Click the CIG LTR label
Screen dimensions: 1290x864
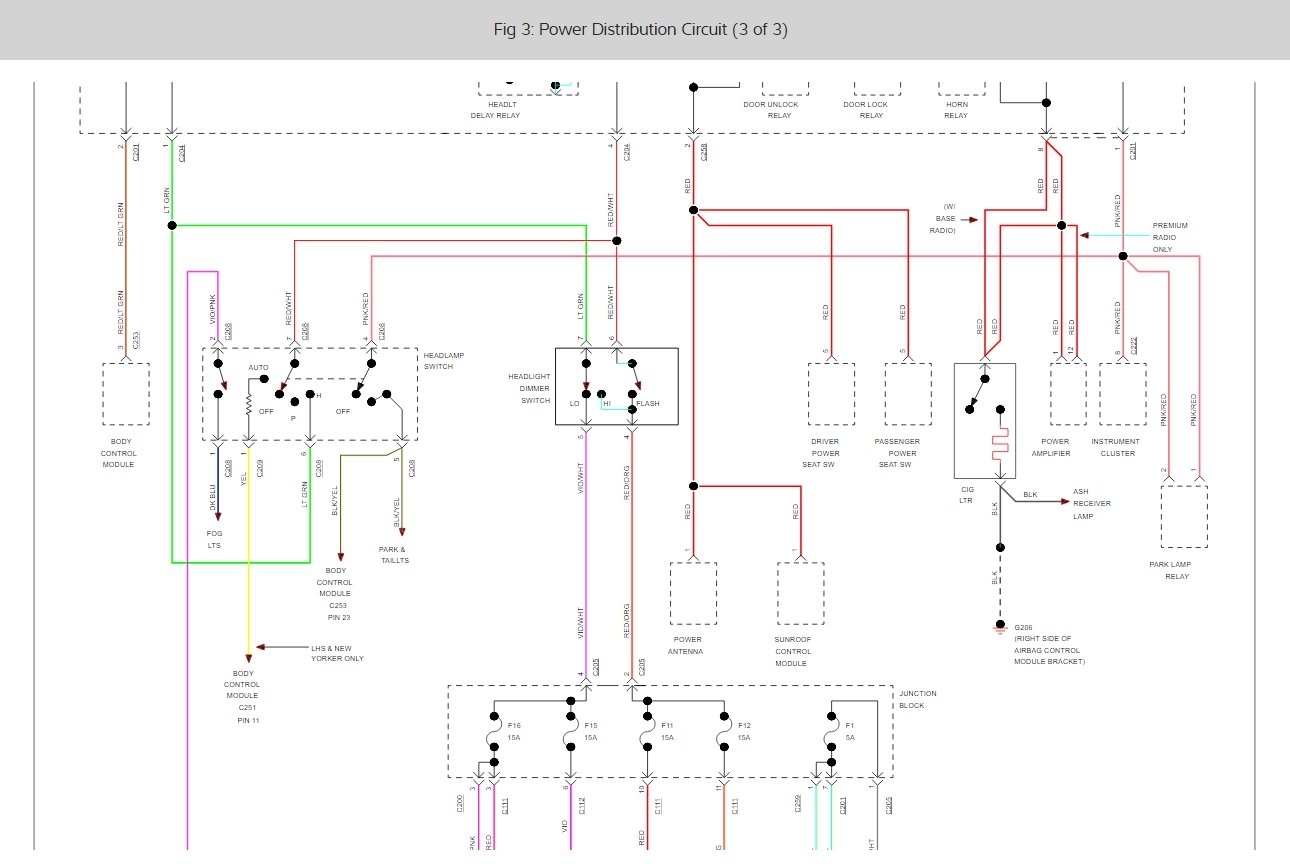coord(965,494)
